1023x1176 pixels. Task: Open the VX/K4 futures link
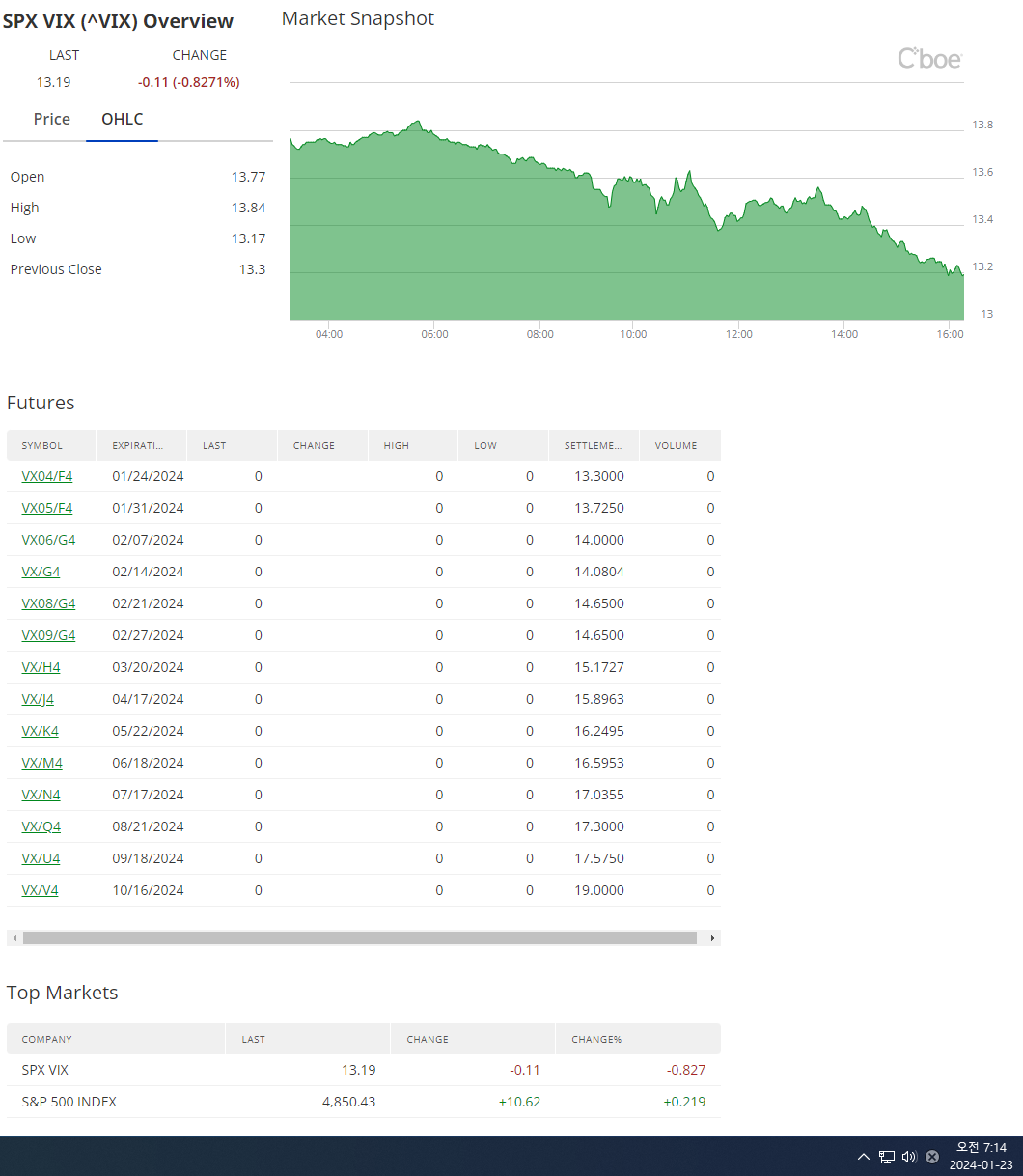[x=40, y=731]
